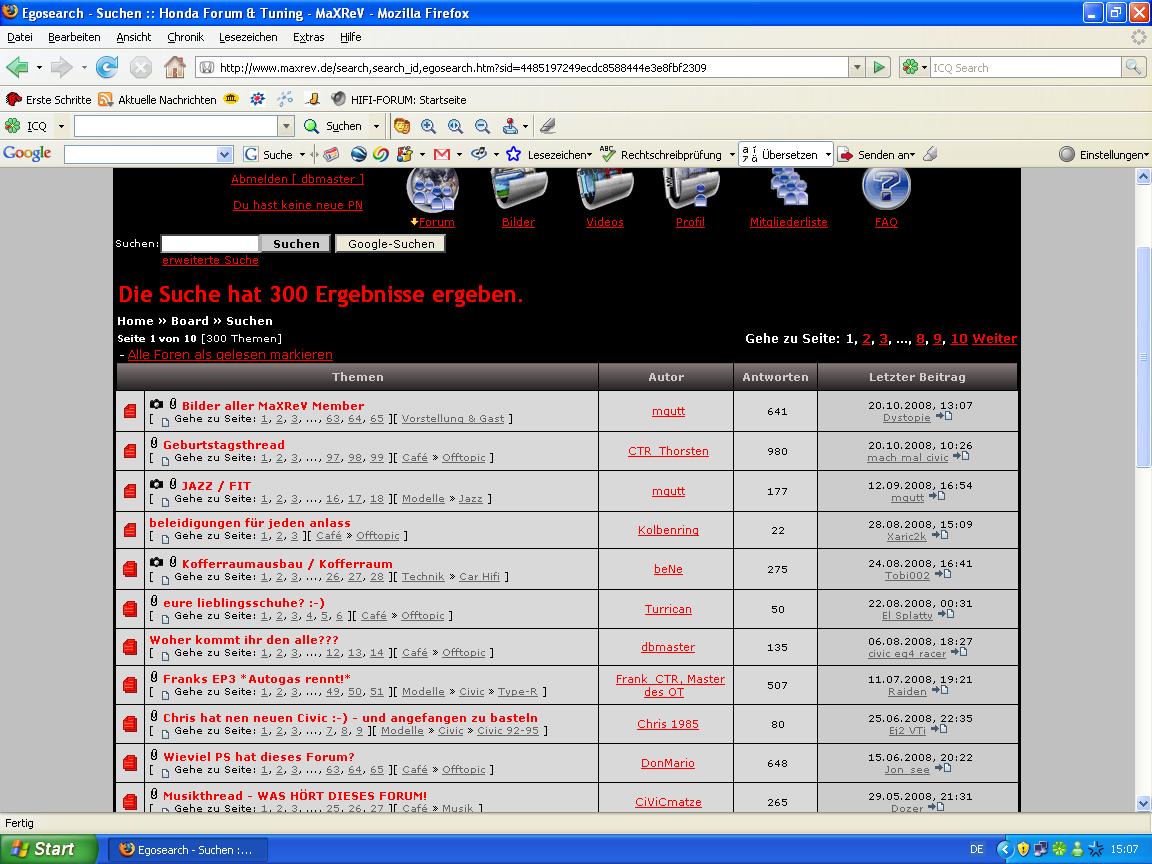Click the Abmelden dbmaster link
Viewport: 1152px width, 864px height.
[297, 179]
